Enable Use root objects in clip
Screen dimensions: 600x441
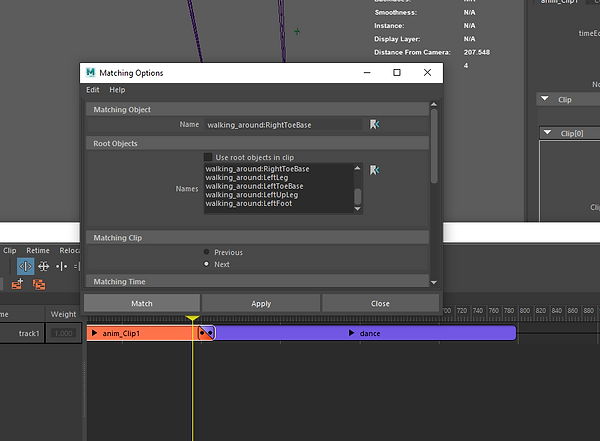point(208,157)
